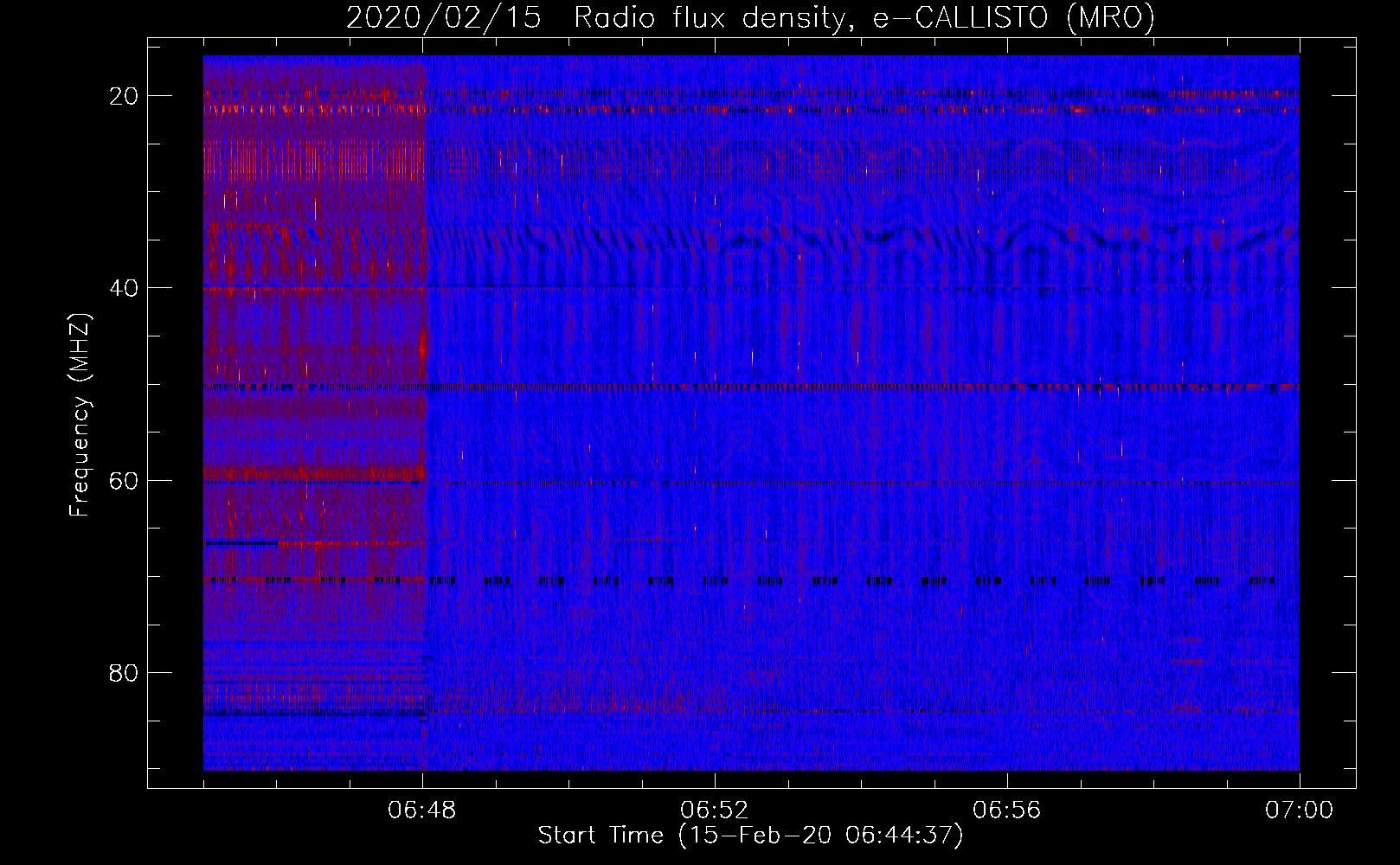1400x865 pixels.
Task: Click the '06:56' time tick label
Action: [1007, 811]
